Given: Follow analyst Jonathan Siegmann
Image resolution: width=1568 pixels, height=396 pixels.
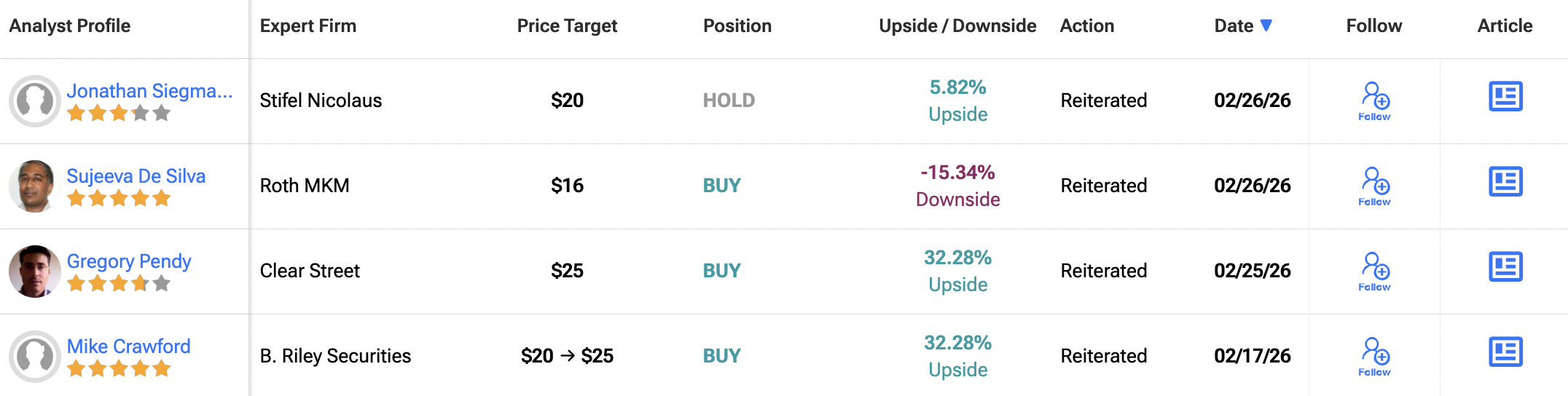Looking at the screenshot, I should coord(1374,100).
